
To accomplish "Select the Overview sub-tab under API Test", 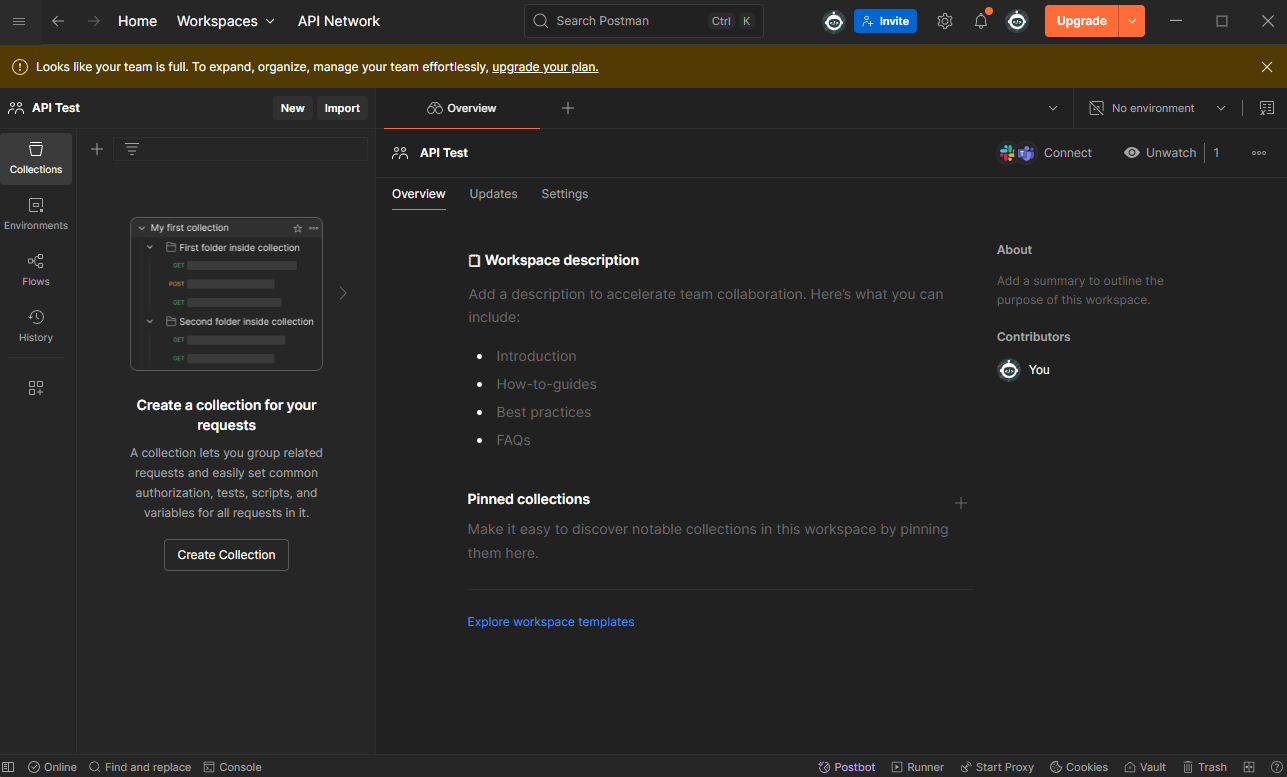I will (419, 194).
